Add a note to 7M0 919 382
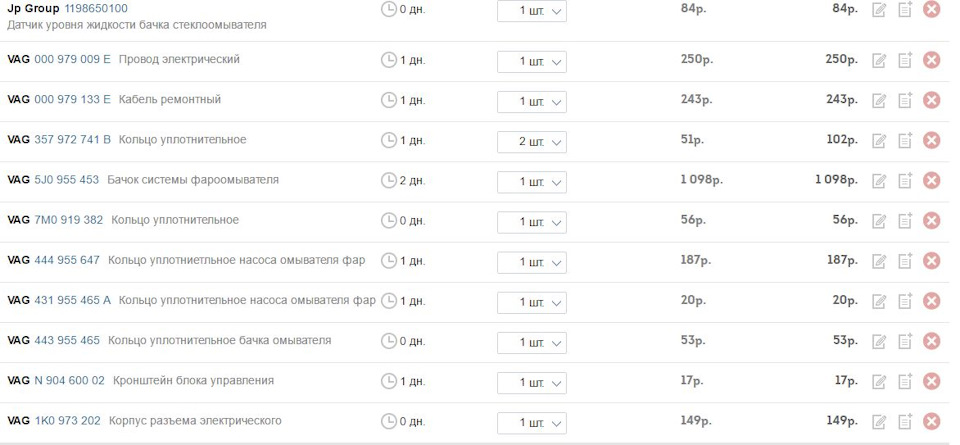This screenshot has width=960, height=445. [x=906, y=220]
